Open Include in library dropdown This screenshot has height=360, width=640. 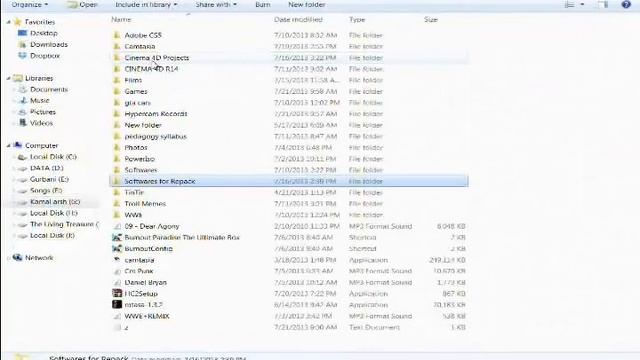point(146,5)
